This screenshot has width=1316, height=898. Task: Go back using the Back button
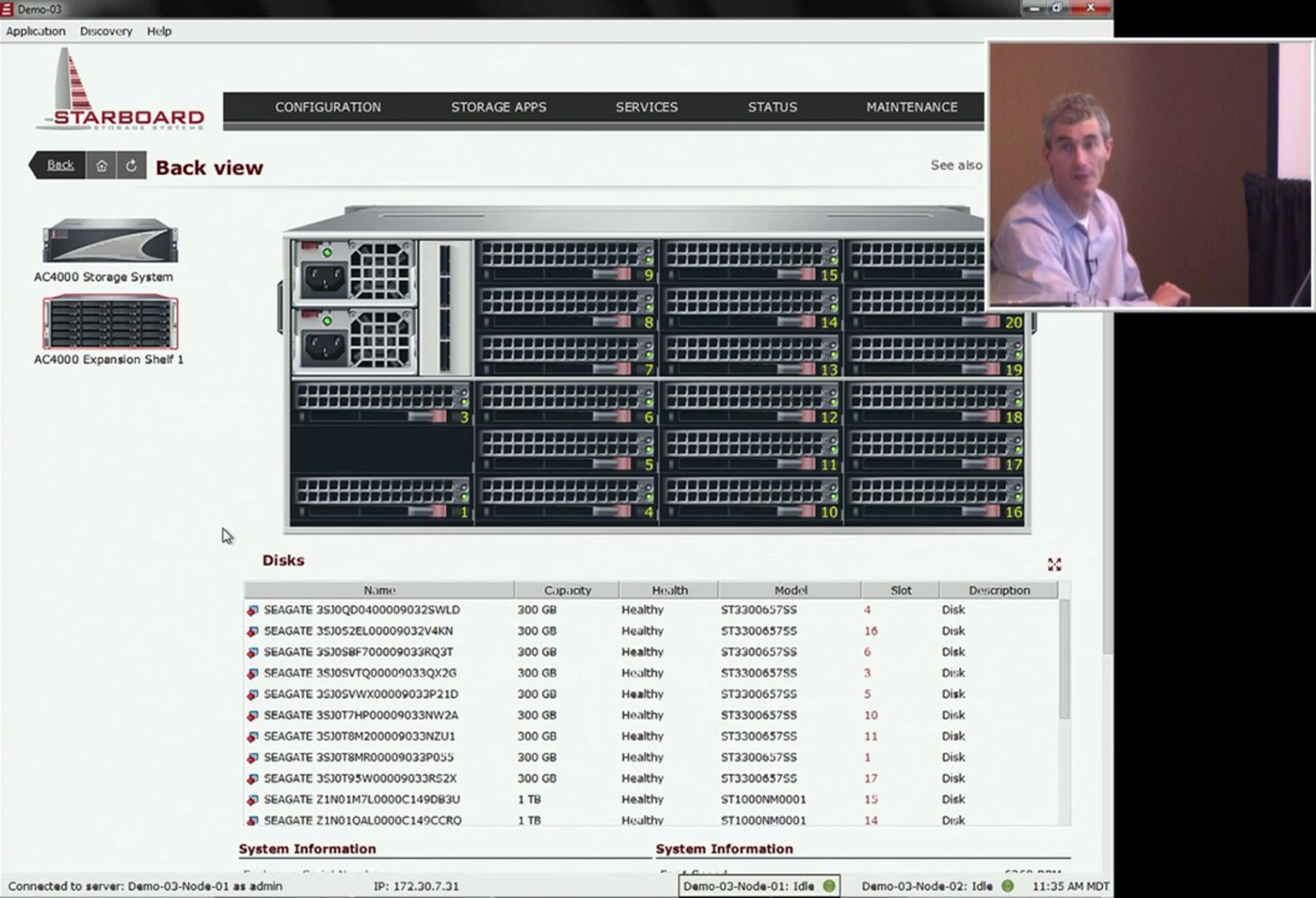click(58, 166)
